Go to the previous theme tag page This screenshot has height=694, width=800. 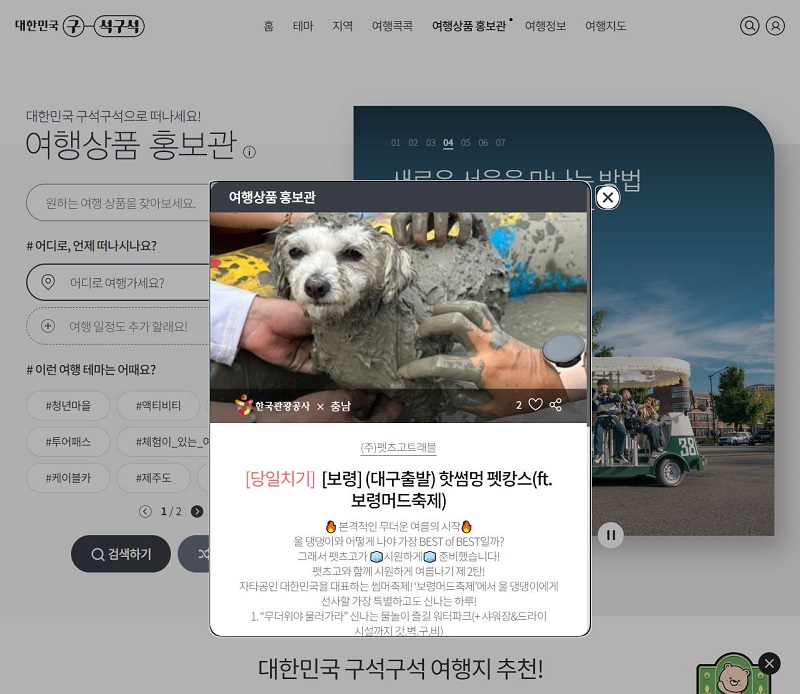[x=145, y=511]
